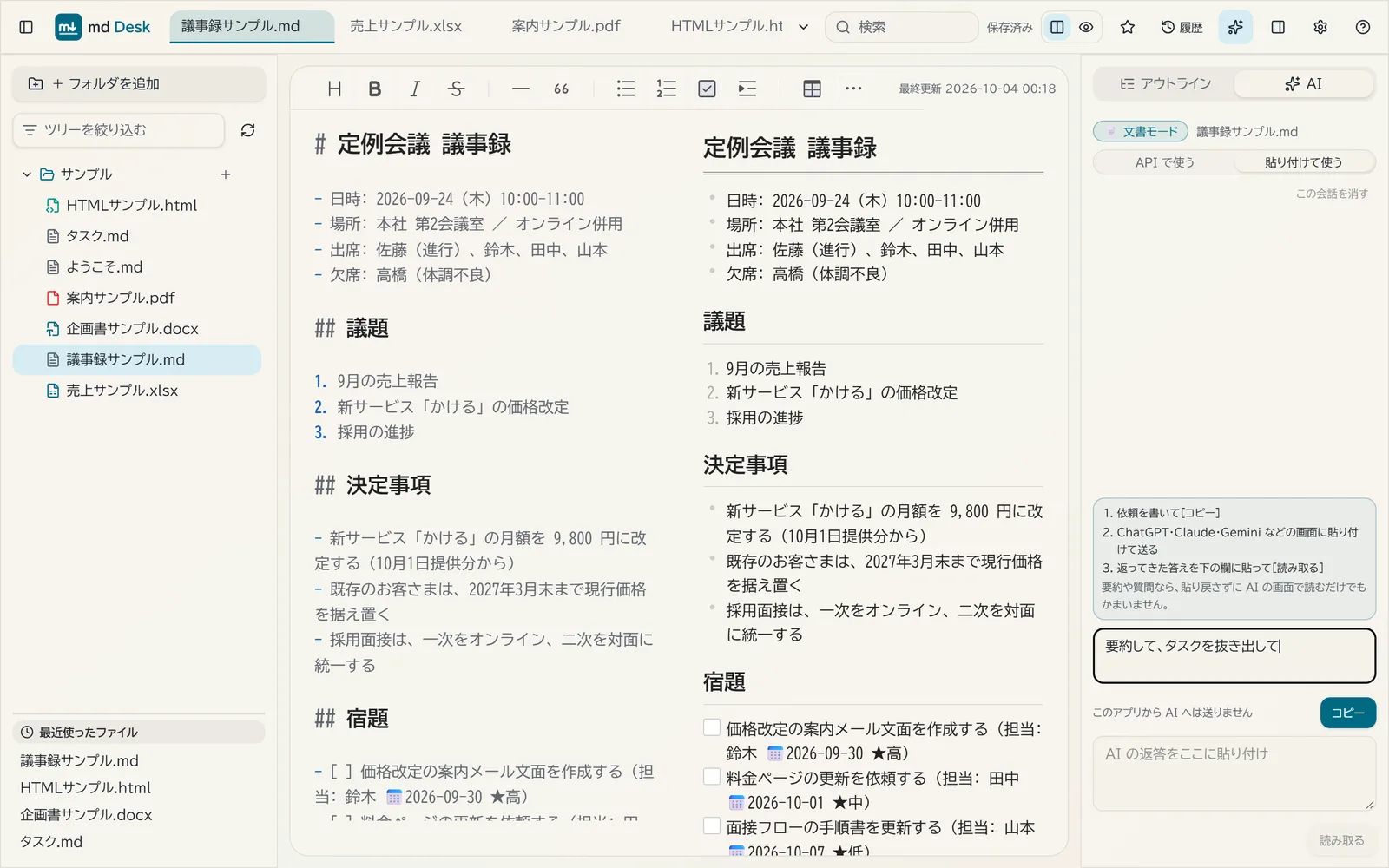This screenshot has height=868, width=1389.
Task: Switch to 議事録サンプル.md tab
Action: (252, 27)
